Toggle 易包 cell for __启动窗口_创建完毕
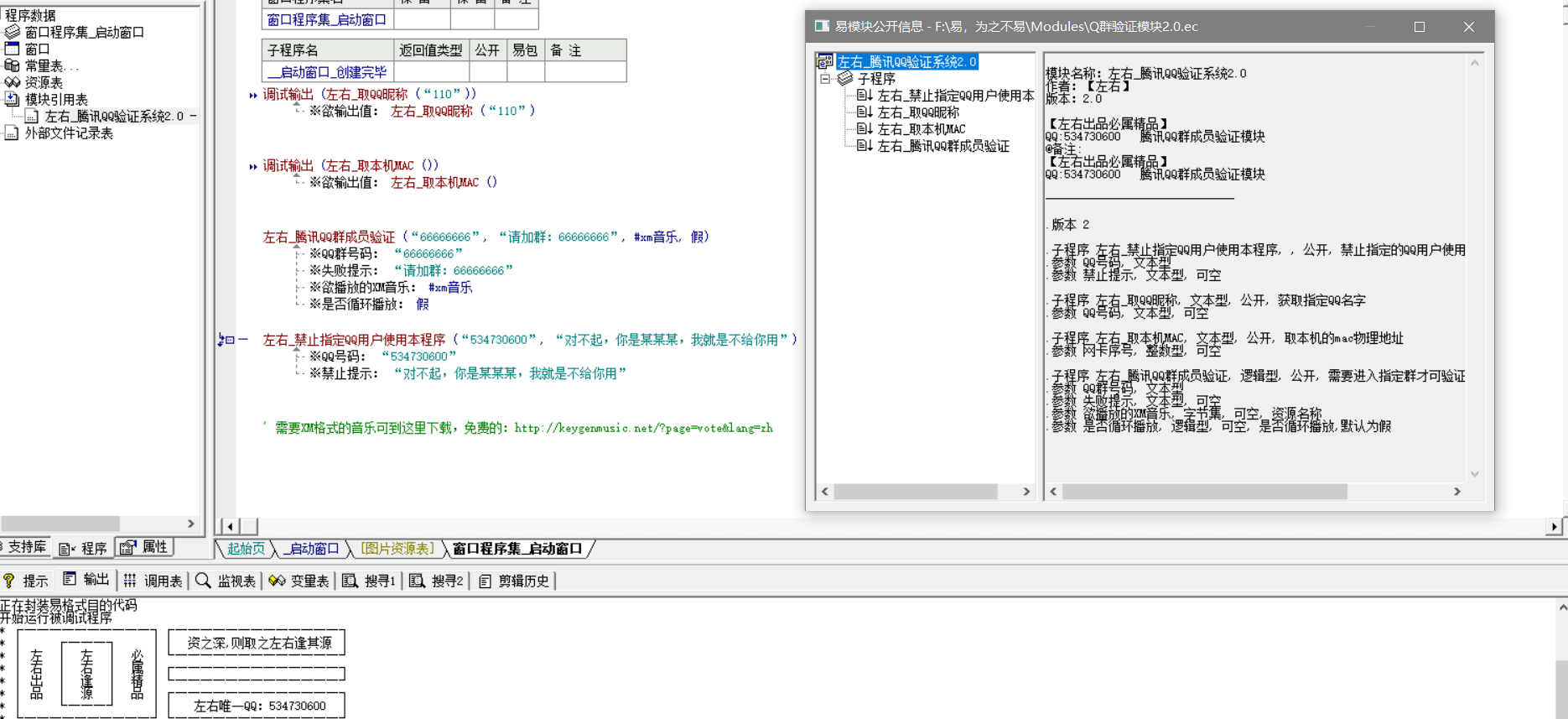This screenshot has height=719, width=1568. 525,72
